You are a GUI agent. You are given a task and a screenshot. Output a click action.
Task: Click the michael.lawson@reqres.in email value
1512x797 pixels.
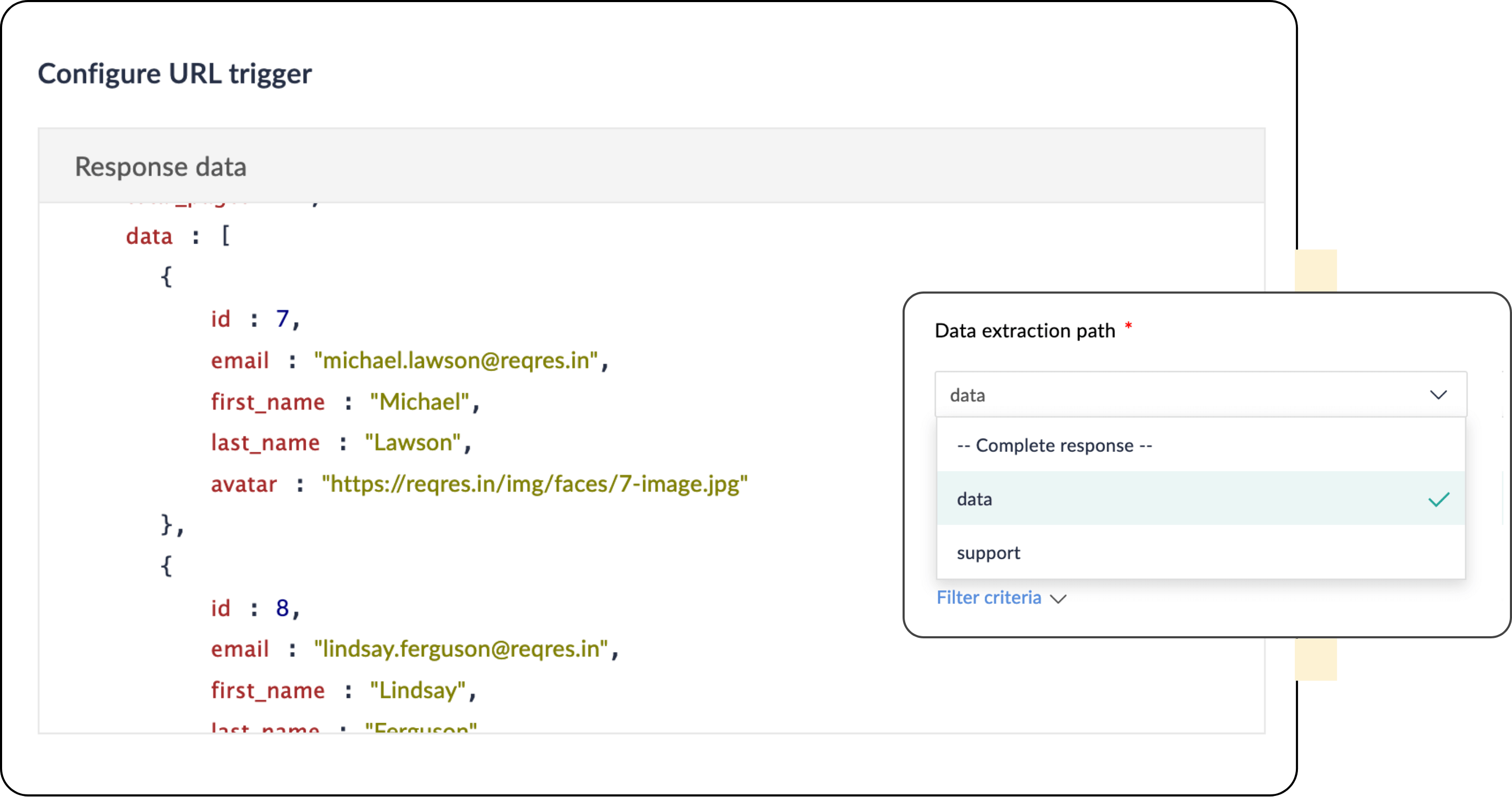coord(455,361)
